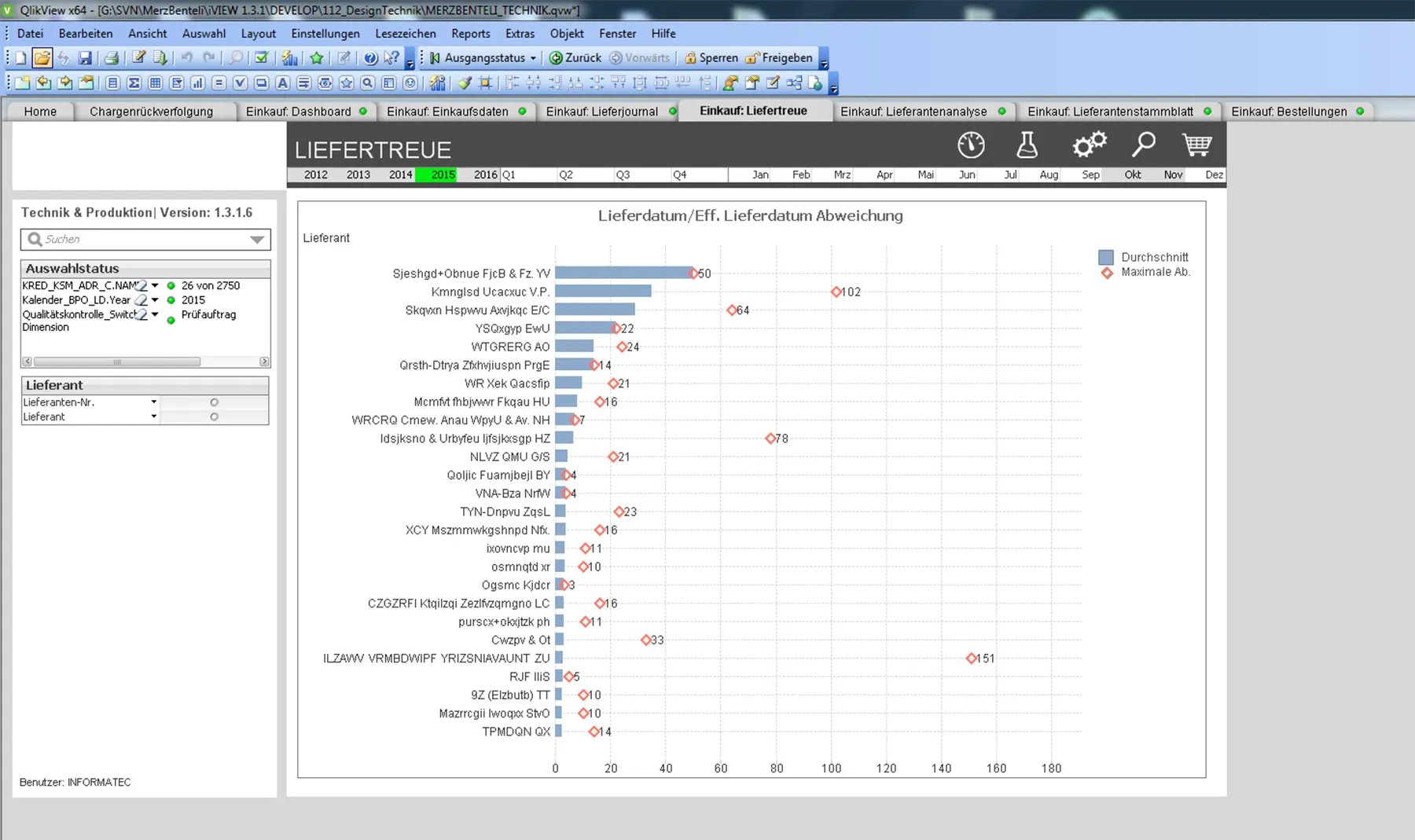Image resolution: width=1415 pixels, height=840 pixels.
Task: Click the Auswahlstatus horizontal scrollbar thumb
Action: coord(117,361)
